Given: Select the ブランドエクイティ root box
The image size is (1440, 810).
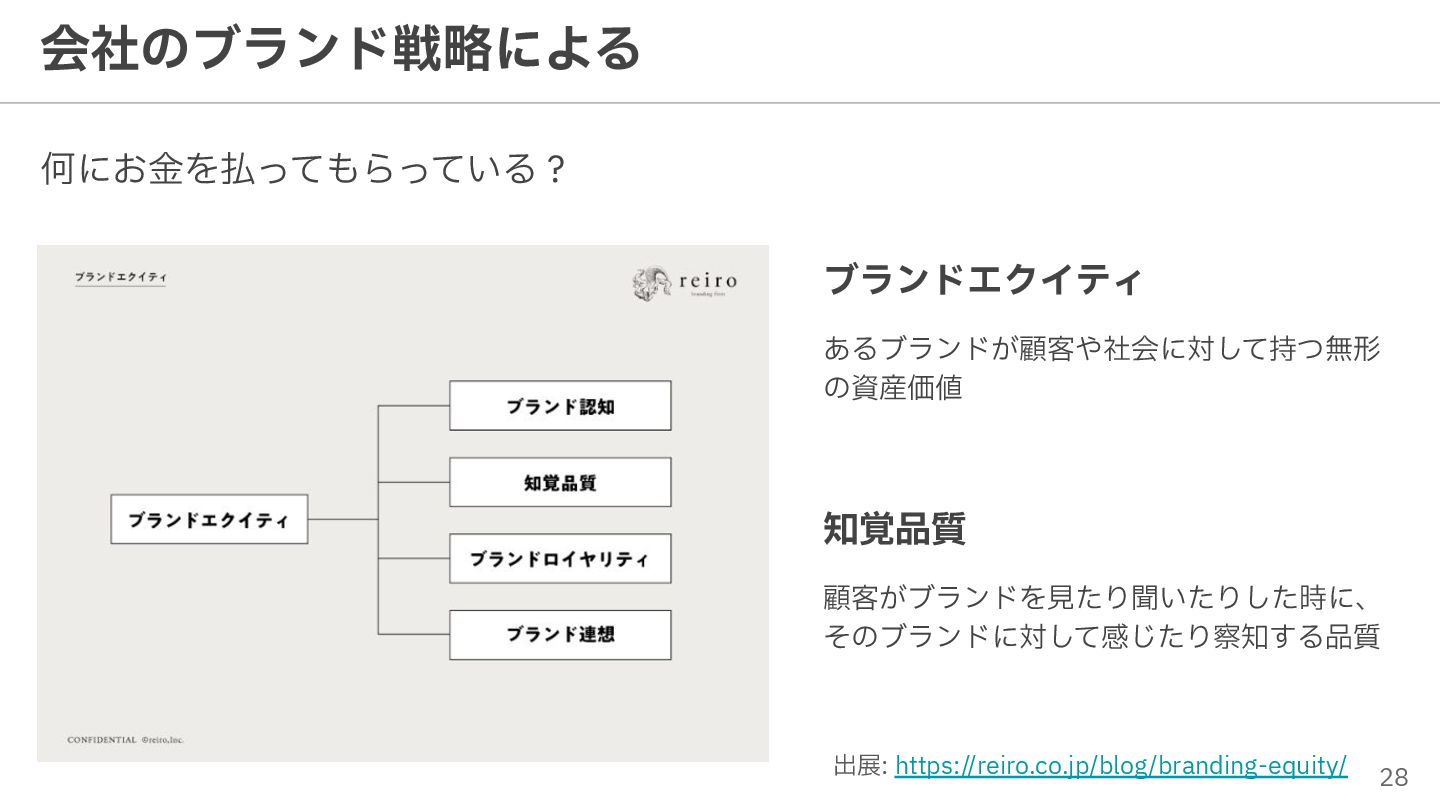Looking at the screenshot, I should (209, 519).
